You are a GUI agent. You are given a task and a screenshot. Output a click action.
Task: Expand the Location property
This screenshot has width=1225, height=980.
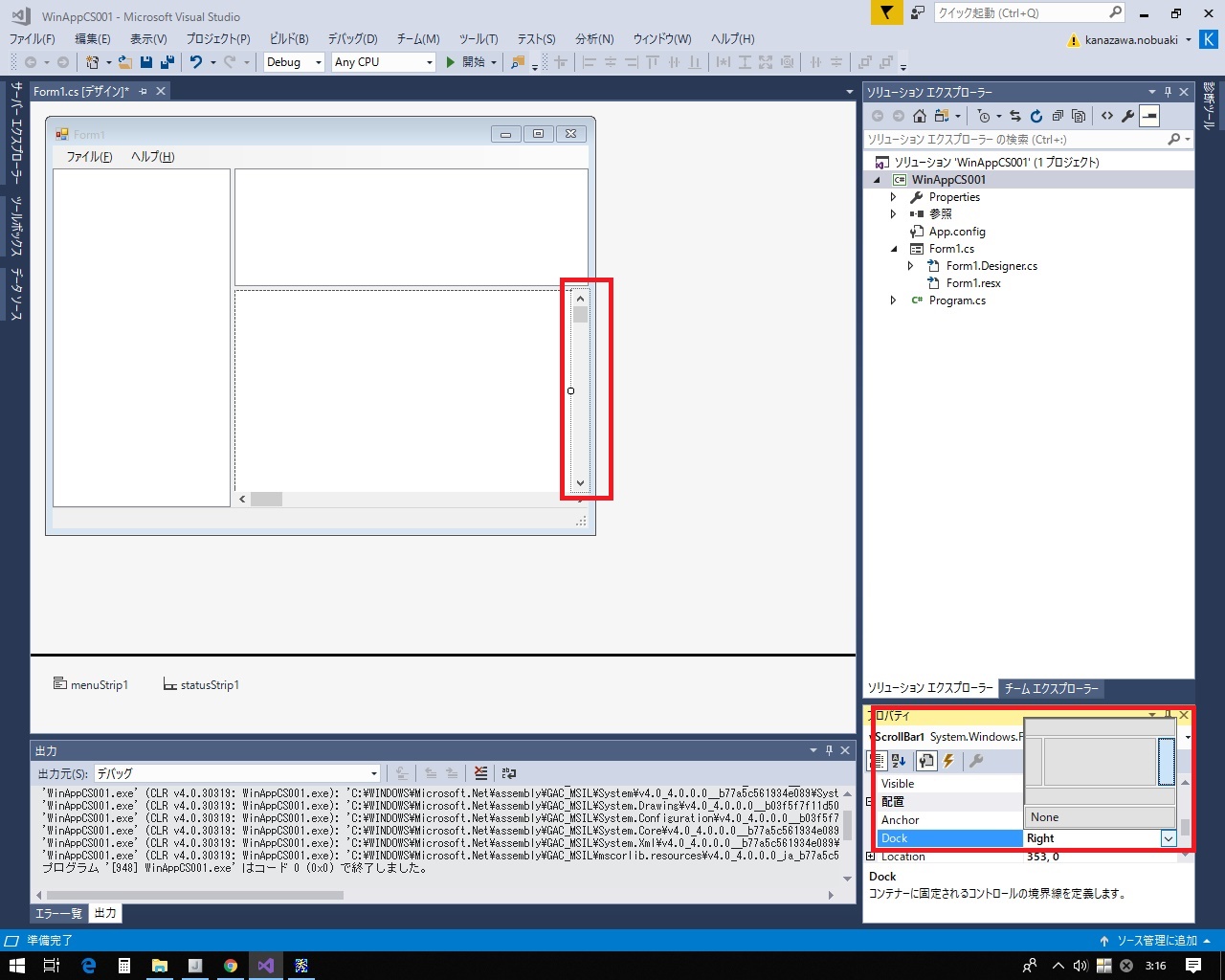click(870, 857)
